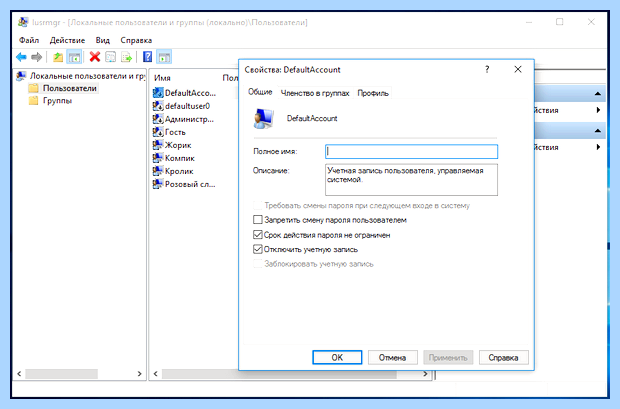Click the Описание text box
The height and width of the screenshot is (409, 620).
click(x=411, y=180)
